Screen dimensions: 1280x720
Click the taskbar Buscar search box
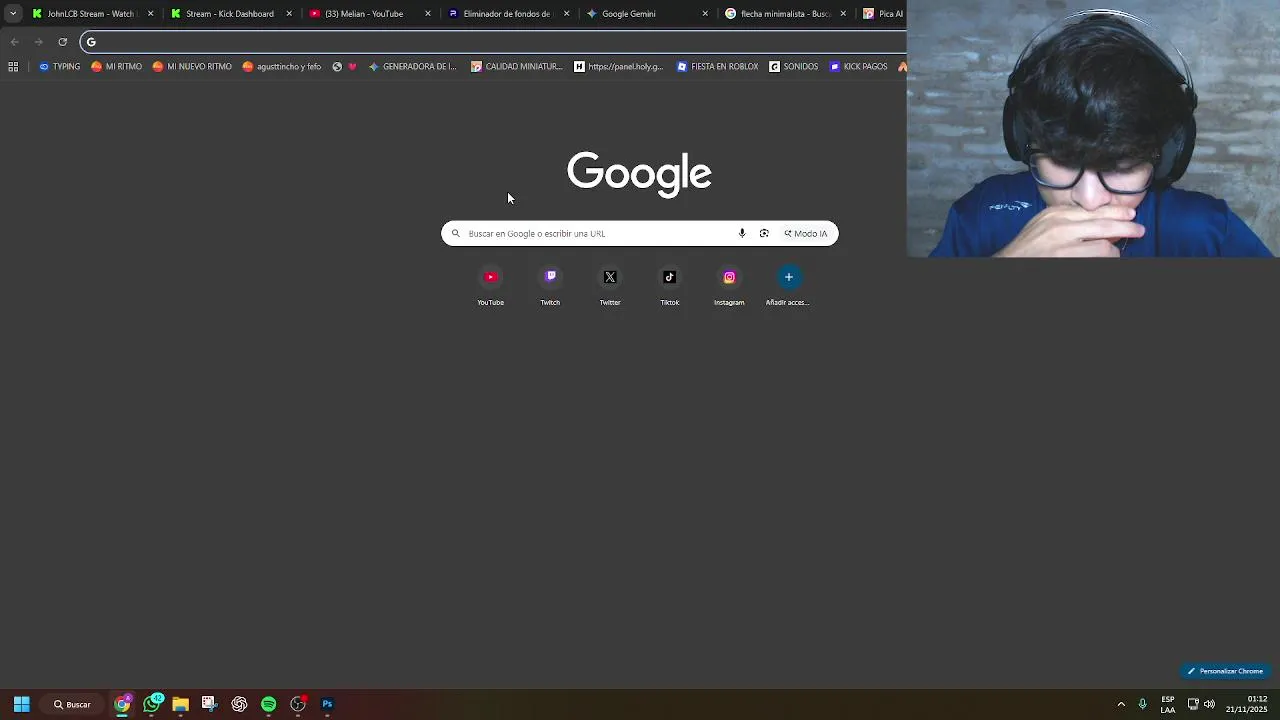[73, 704]
